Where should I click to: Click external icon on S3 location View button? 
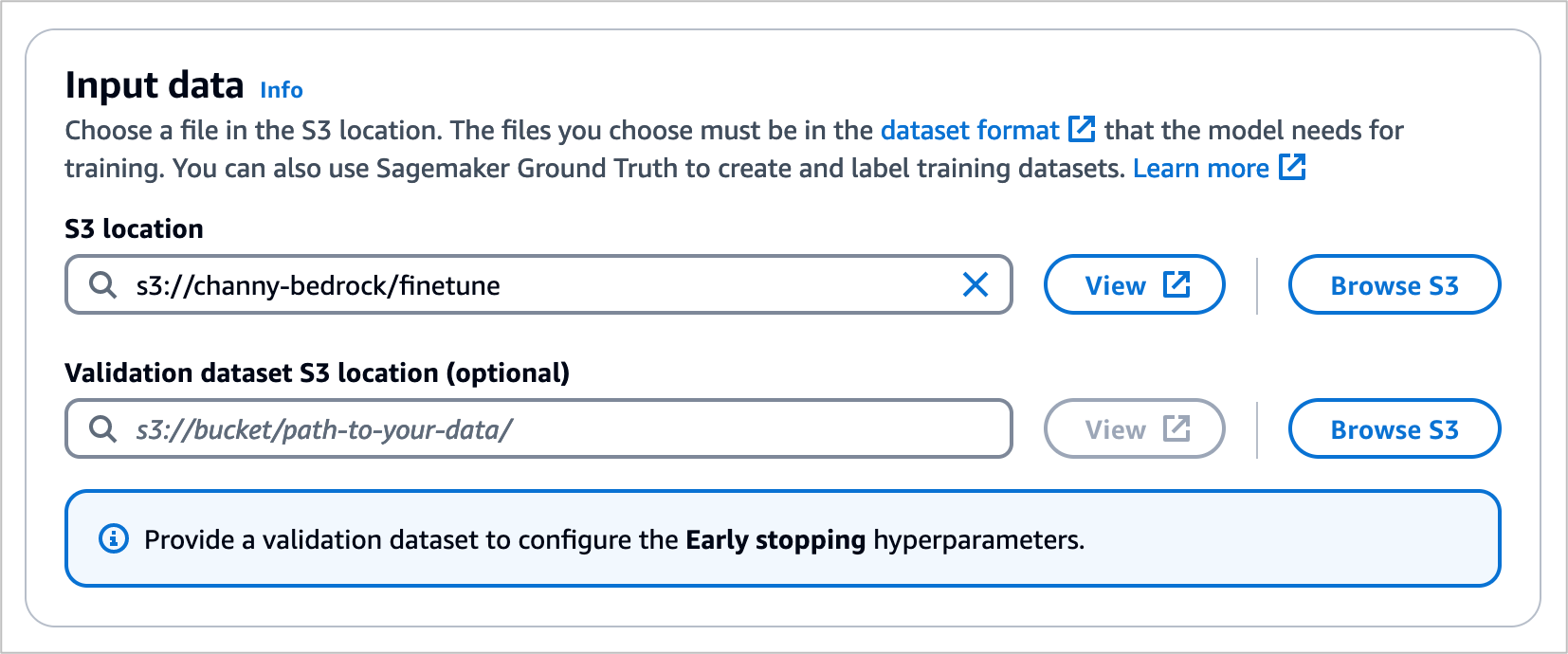(1176, 284)
